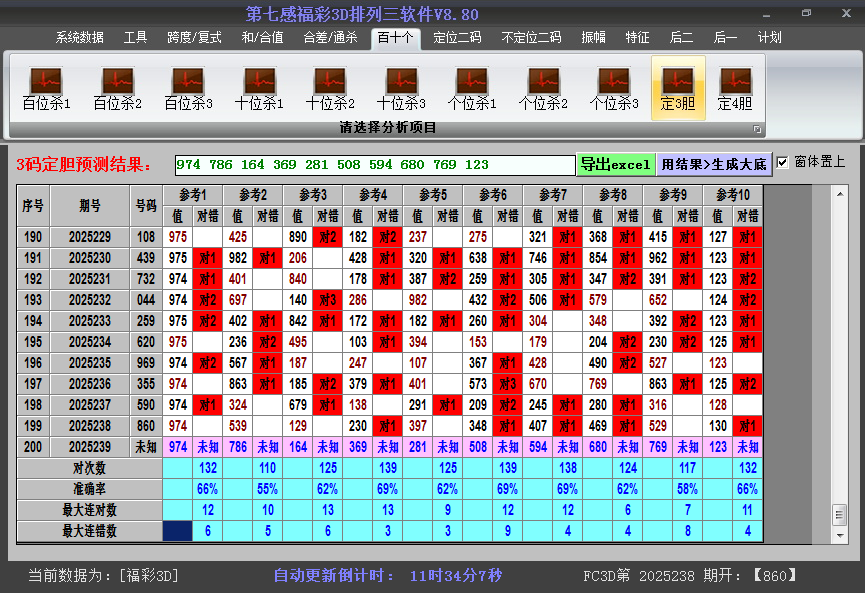Select the 十位杀3 icon
865x593 pixels.
tap(401, 88)
